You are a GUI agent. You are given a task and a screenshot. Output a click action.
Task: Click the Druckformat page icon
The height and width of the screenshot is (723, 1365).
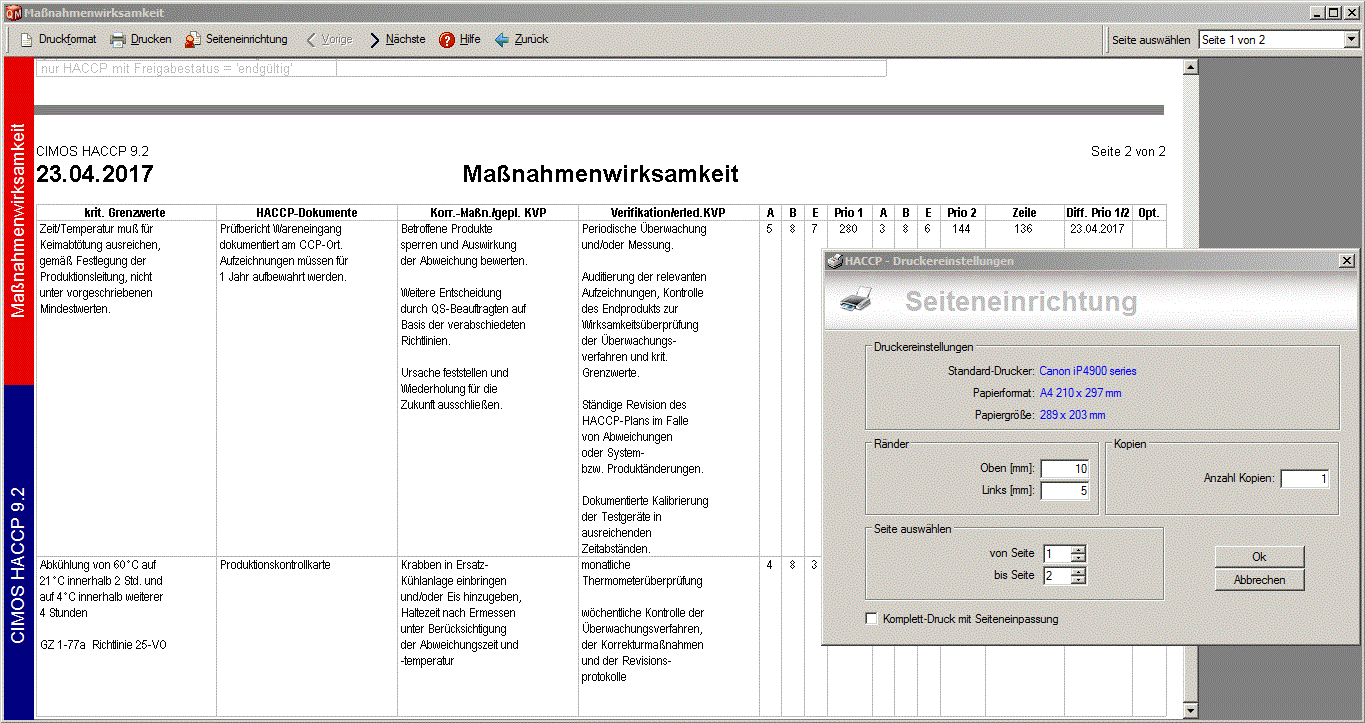[x=27, y=40]
